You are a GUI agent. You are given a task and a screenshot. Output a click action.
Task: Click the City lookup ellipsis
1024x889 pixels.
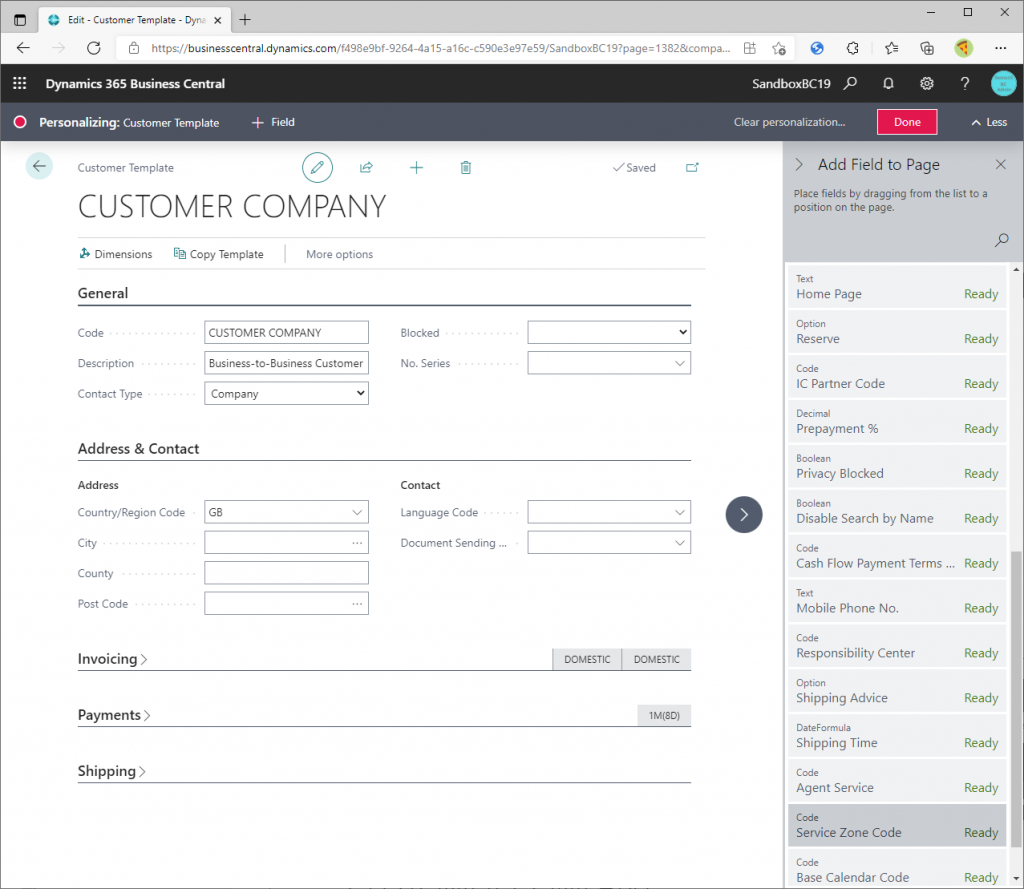tap(357, 543)
